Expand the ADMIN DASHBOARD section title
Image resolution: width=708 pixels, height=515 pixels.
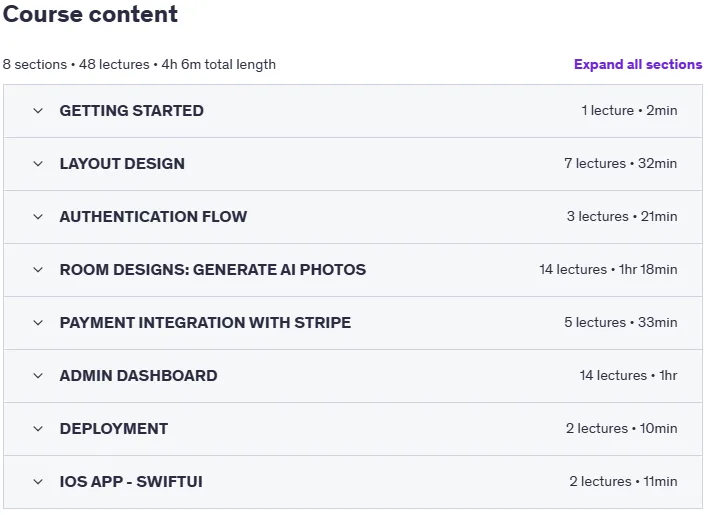point(138,376)
